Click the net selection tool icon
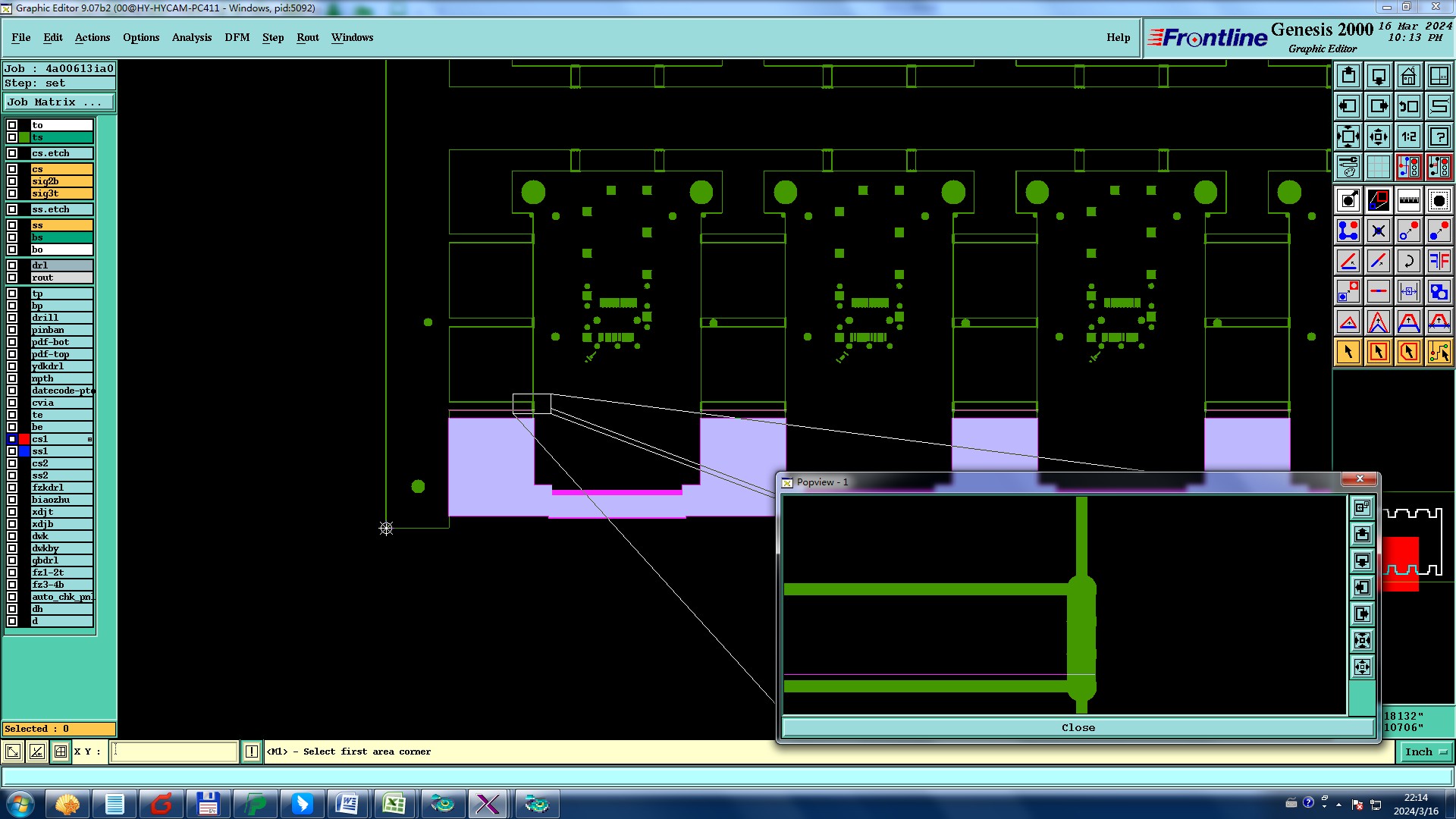The width and height of the screenshot is (1456, 819). [1439, 352]
